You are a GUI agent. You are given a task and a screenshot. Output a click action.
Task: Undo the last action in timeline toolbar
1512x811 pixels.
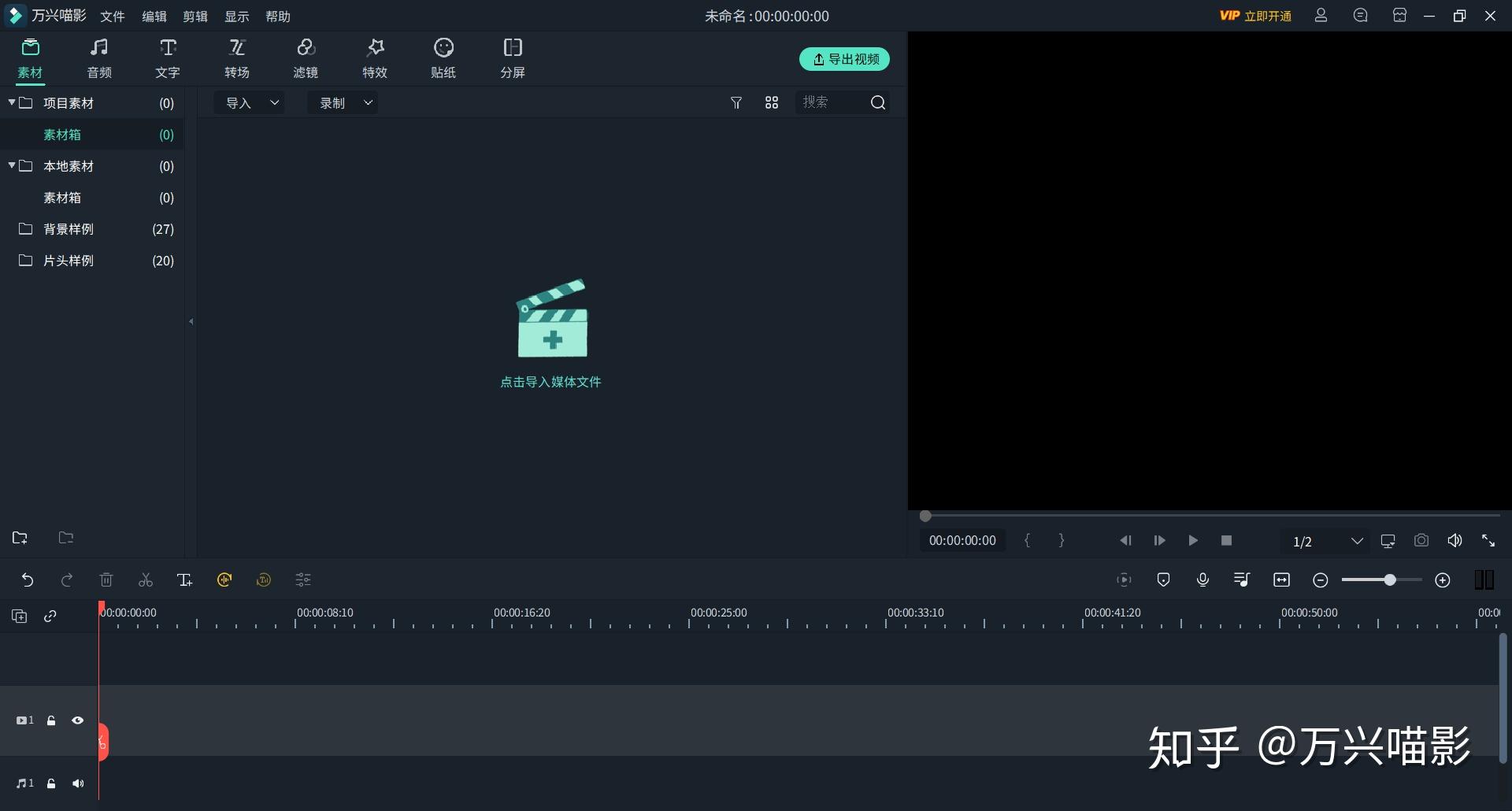click(x=28, y=580)
